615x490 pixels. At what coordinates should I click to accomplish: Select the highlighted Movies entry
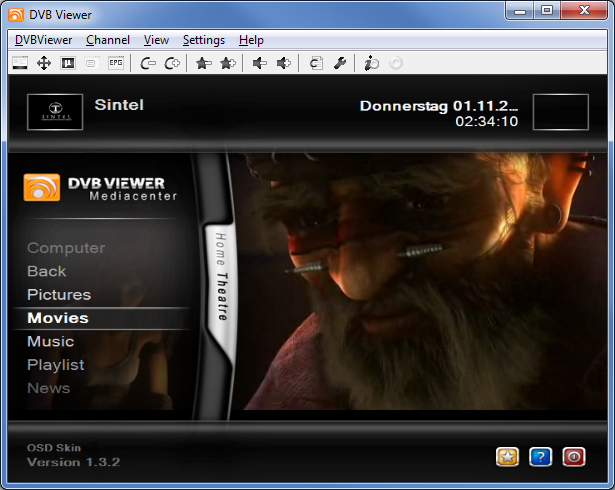(101, 318)
